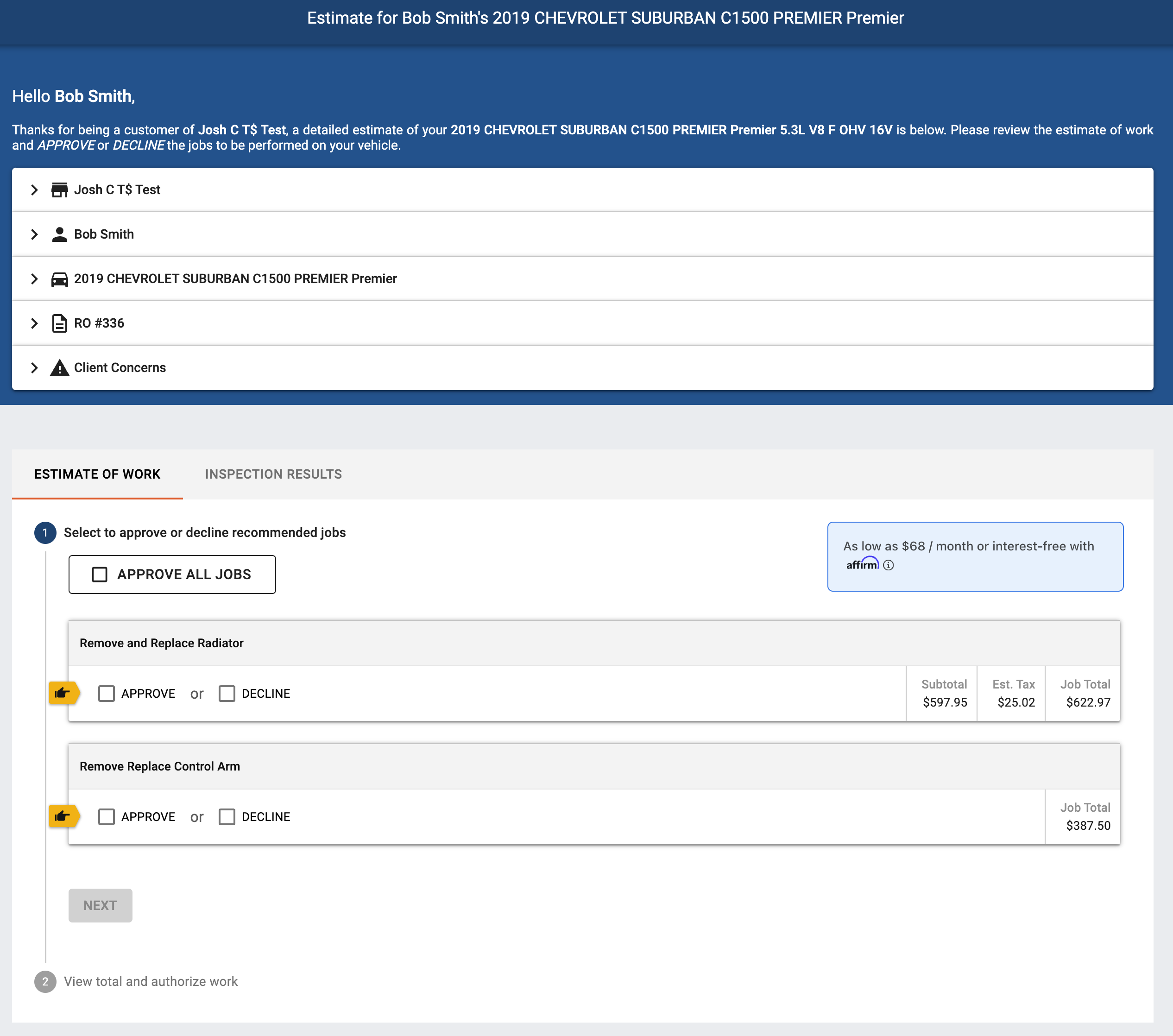Click the step 1 numbered circle
Image resolution: width=1173 pixels, height=1036 pixels.
[45, 533]
